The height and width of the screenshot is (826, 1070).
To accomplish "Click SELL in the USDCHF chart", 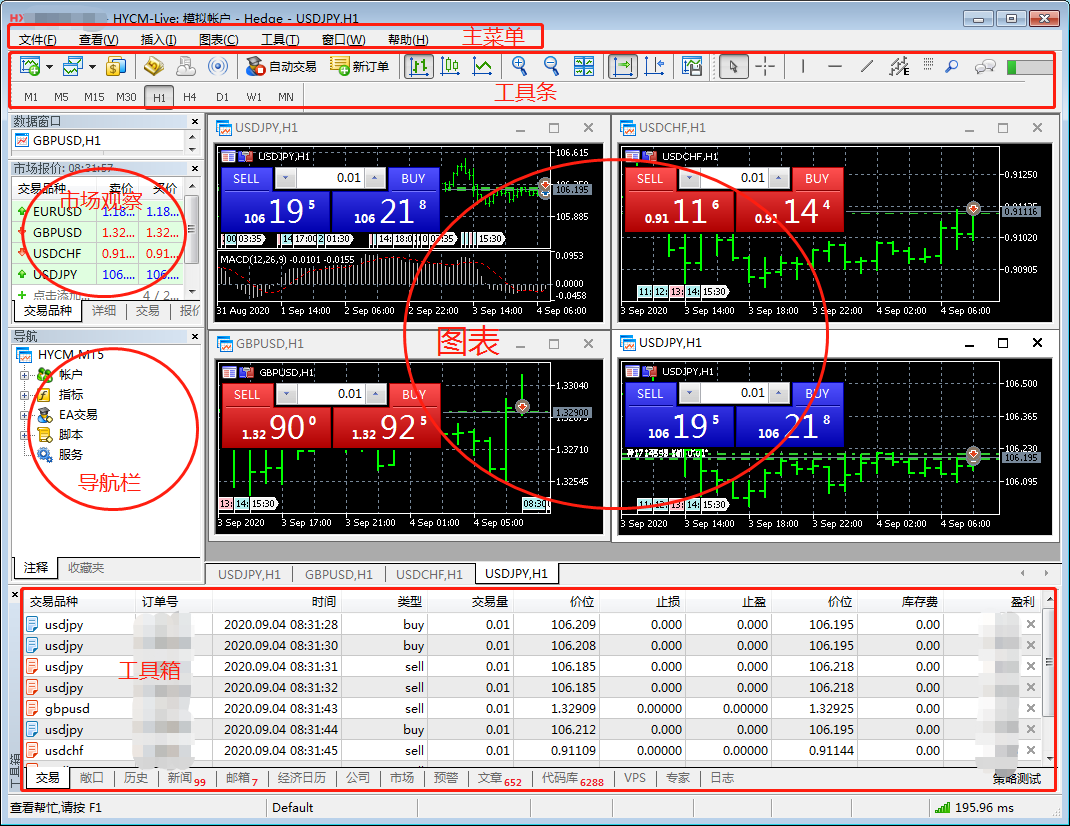I will [x=650, y=179].
